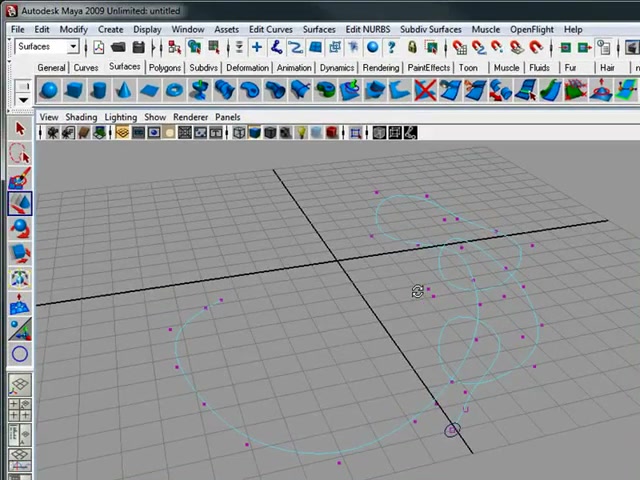
Task: Choose the Rotate Tool in toolbox
Action: 20,228
